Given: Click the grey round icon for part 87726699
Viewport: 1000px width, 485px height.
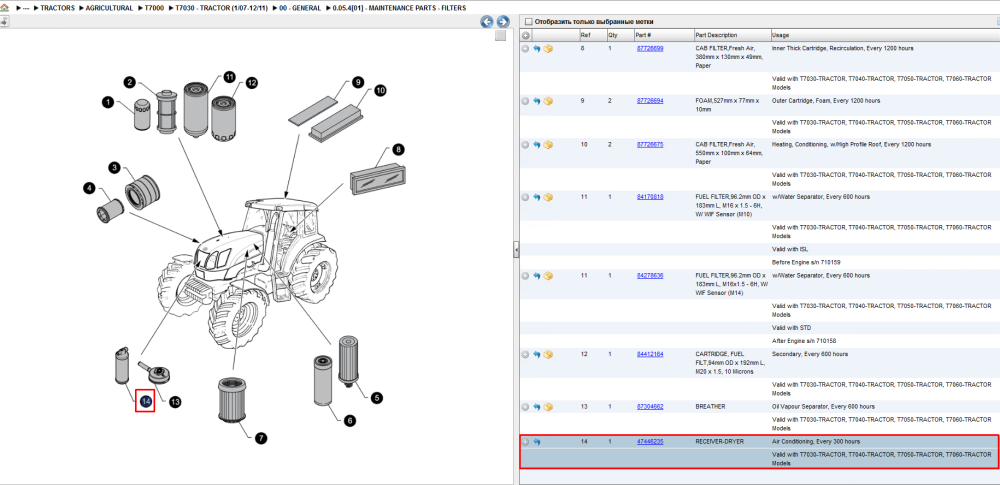Looking at the screenshot, I should point(525,48).
